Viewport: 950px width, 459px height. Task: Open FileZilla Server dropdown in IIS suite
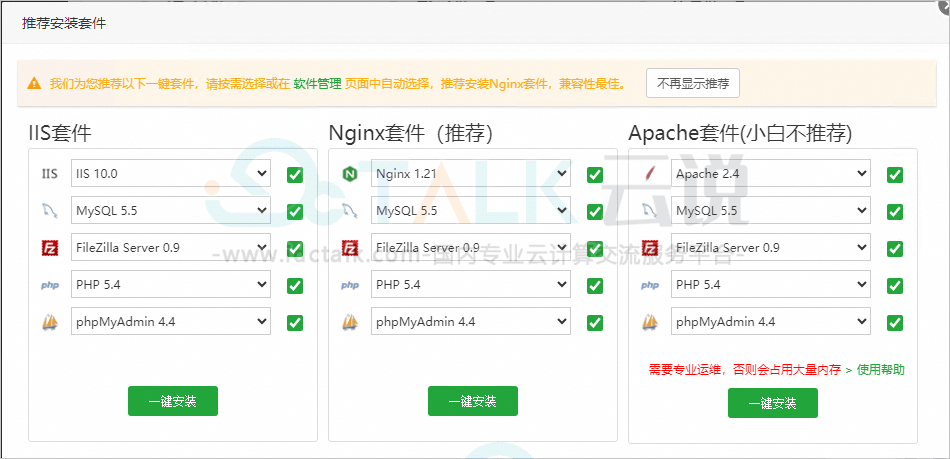coord(171,247)
